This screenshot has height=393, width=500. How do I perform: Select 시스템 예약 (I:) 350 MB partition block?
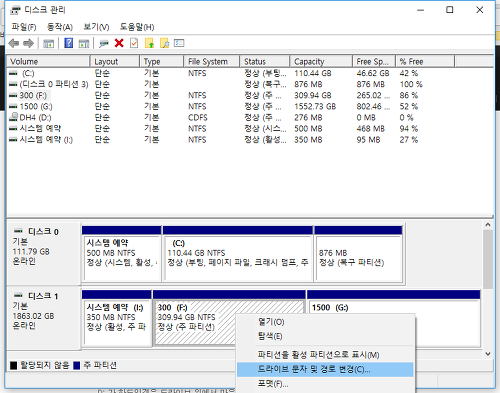[x=117, y=318]
